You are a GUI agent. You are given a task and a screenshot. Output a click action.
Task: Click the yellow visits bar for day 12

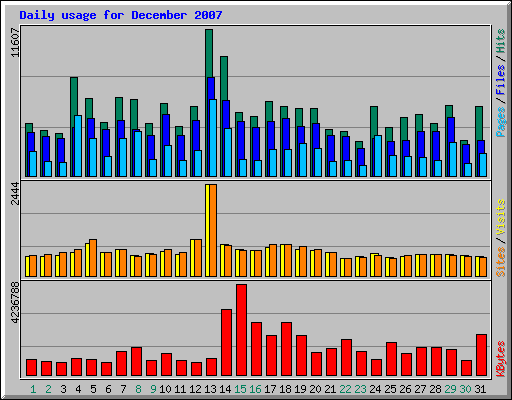point(192,258)
